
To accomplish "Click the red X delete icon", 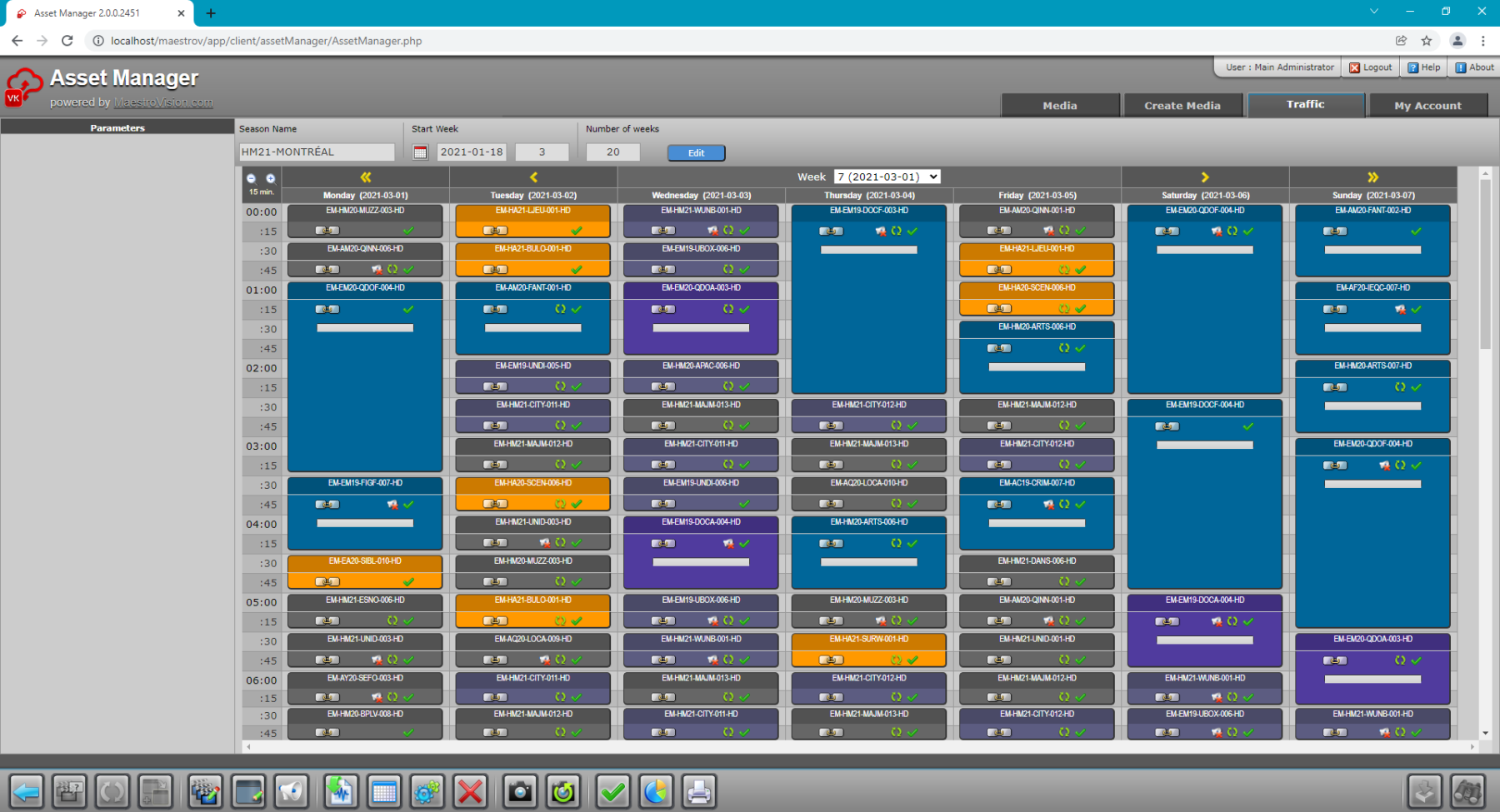I will 470,792.
